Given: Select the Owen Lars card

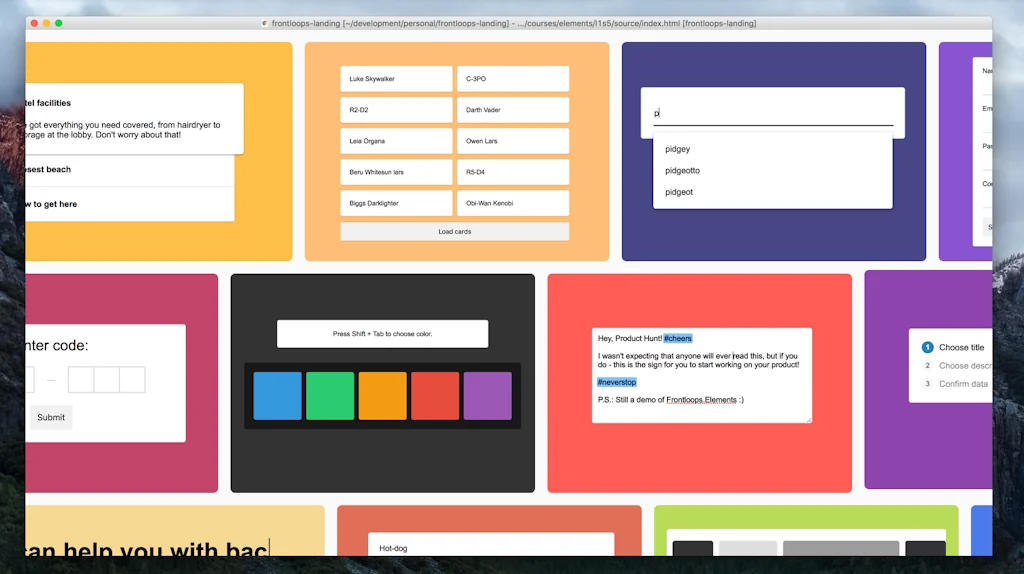Looking at the screenshot, I should [x=513, y=141].
